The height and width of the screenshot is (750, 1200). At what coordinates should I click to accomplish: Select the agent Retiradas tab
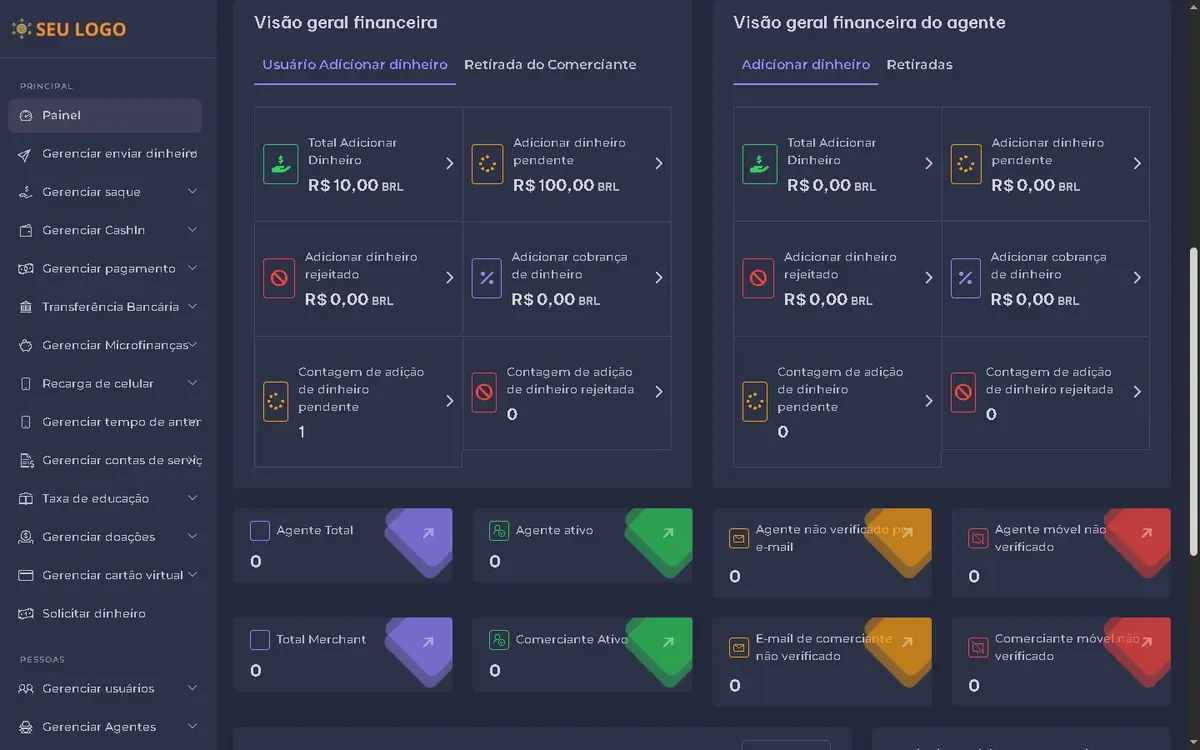pyautogui.click(x=919, y=65)
